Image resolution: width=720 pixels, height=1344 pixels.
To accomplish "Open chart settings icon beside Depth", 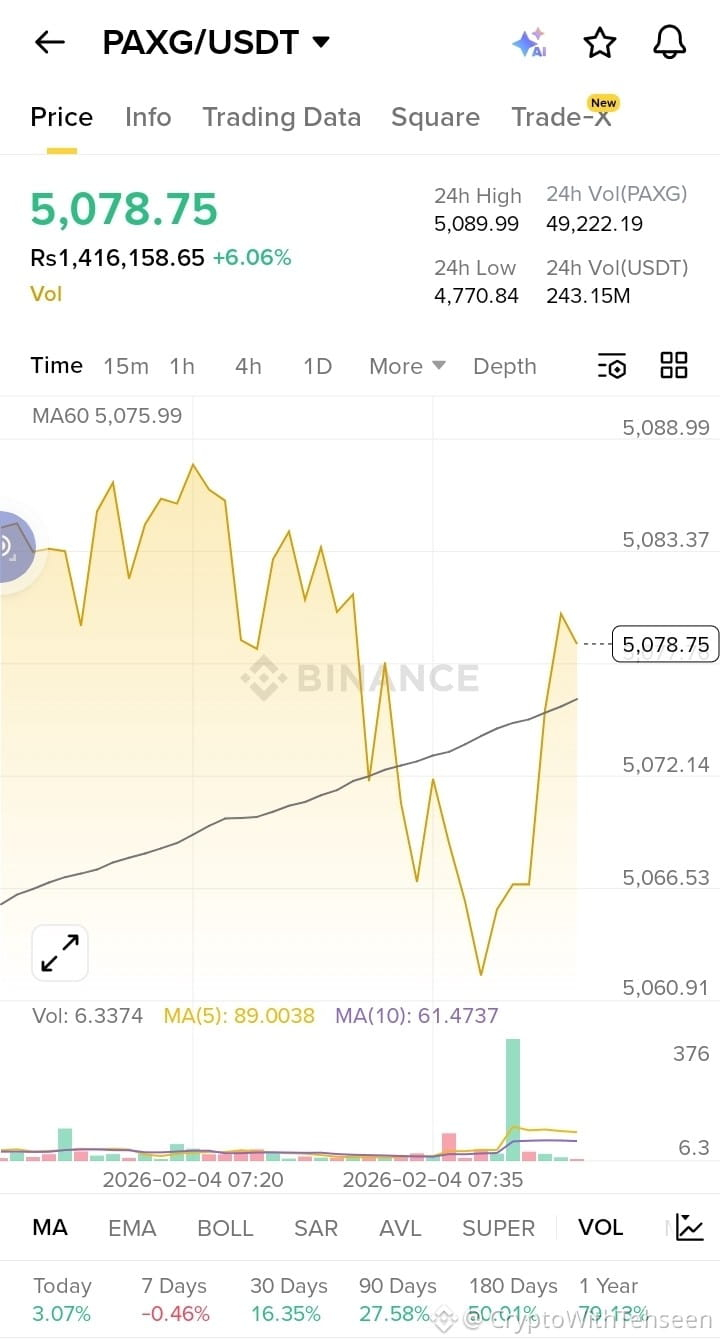I will coord(611,366).
